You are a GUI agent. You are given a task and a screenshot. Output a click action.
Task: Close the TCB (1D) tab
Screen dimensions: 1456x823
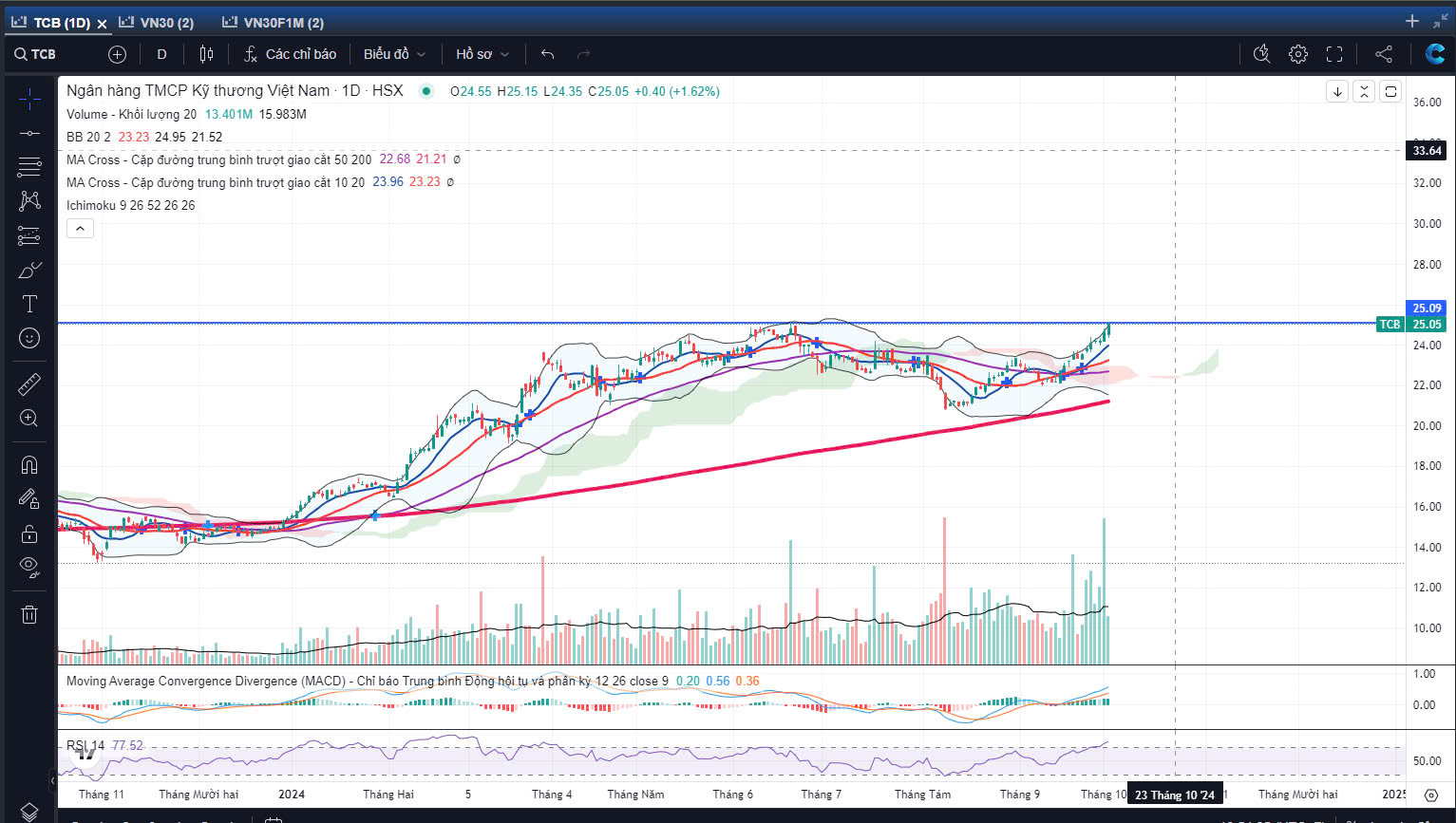pos(102,24)
